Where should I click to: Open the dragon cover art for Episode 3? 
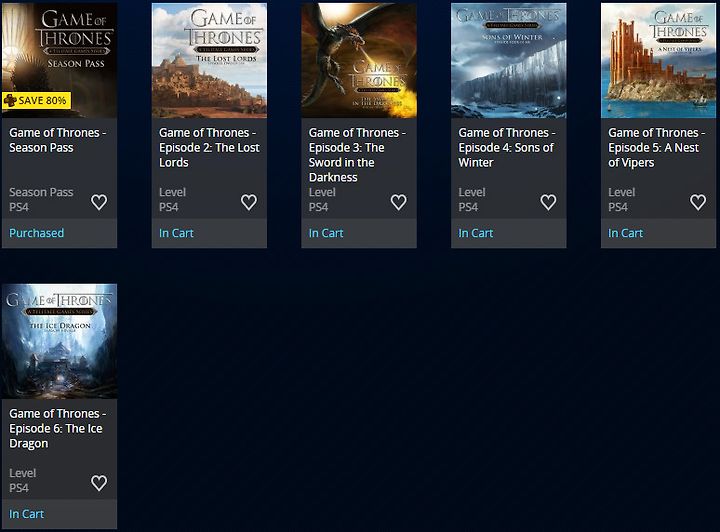click(x=359, y=61)
